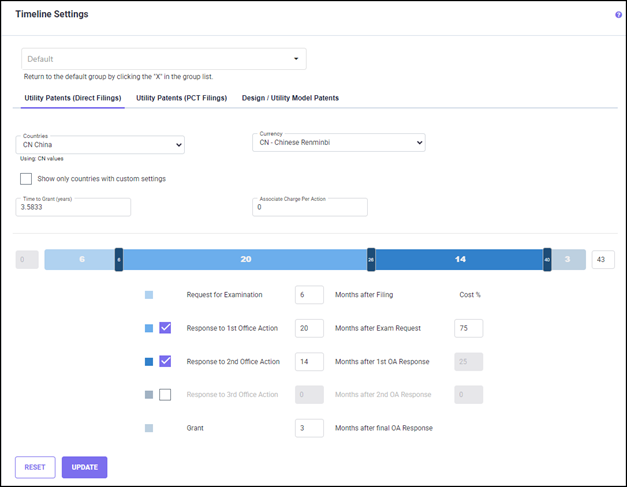Click the slider handle labeled 6
This screenshot has width=627, height=487.
(119, 259)
